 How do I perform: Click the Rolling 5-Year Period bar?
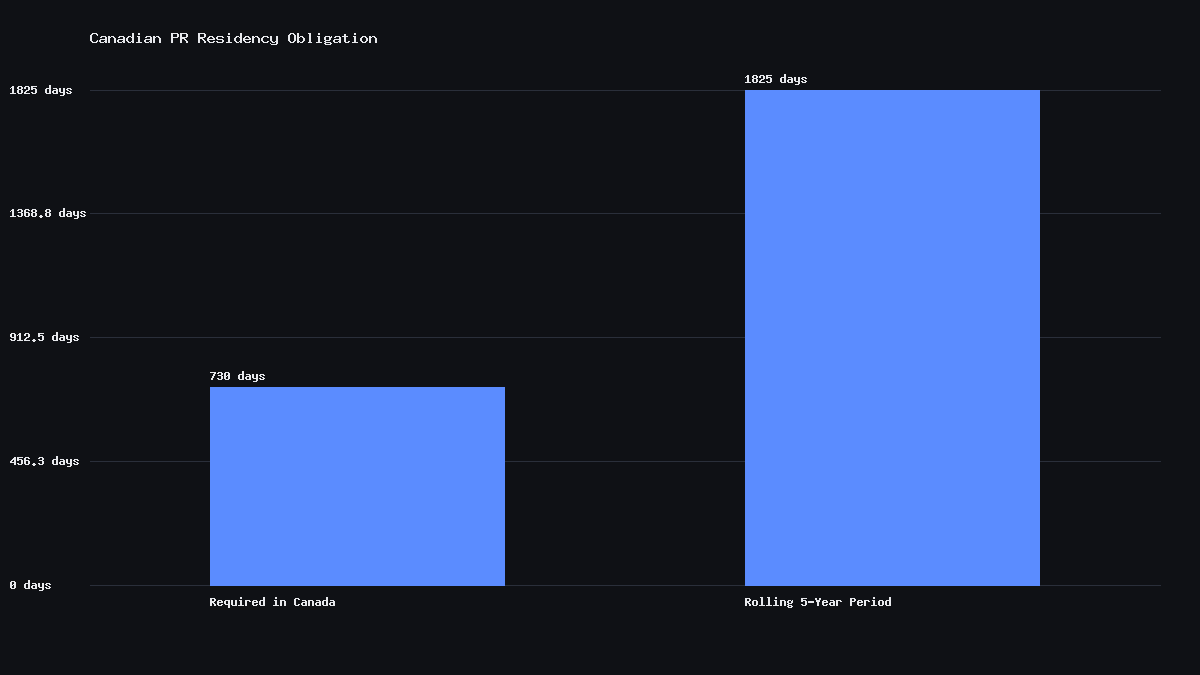[x=892, y=338]
